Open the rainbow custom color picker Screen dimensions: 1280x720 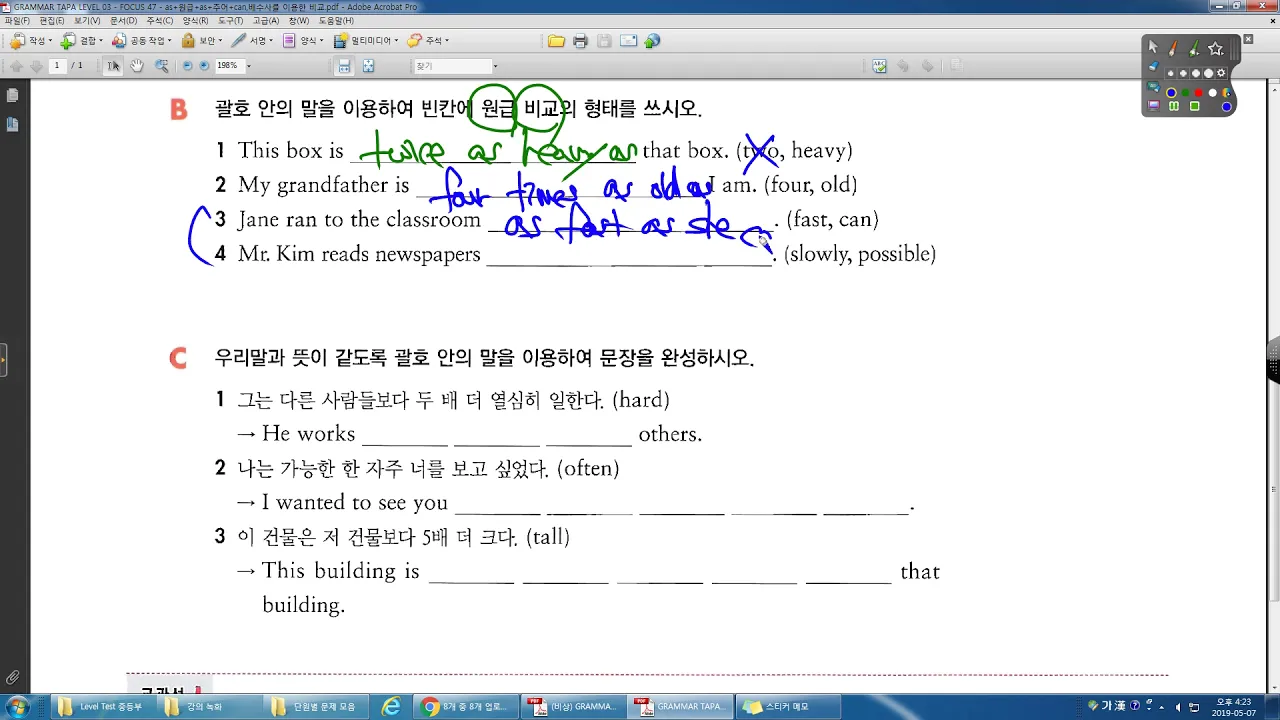pos(1226,92)
